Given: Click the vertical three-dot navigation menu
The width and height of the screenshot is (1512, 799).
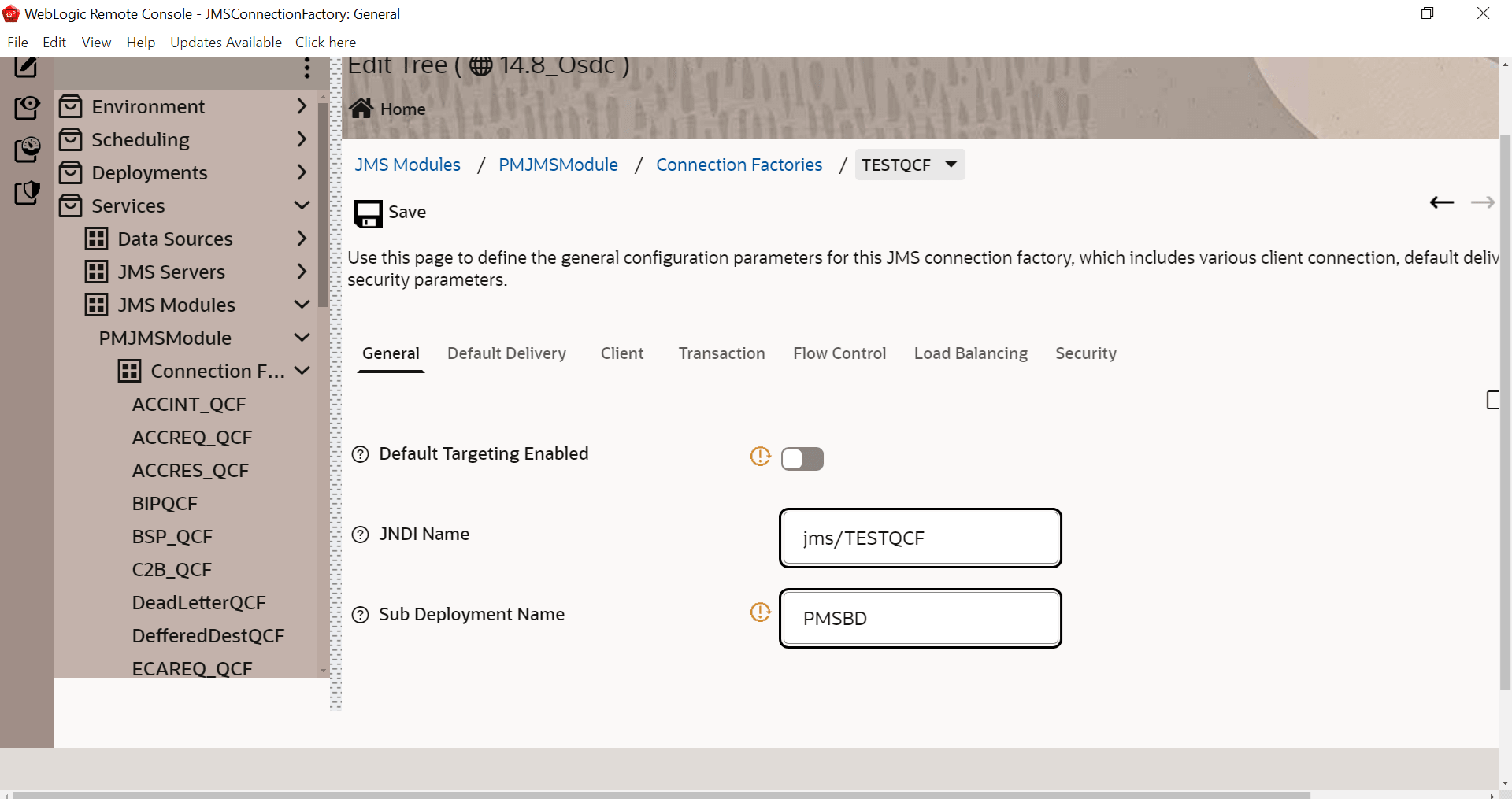Looking at the screenshot, I should (x=307, y=69).
